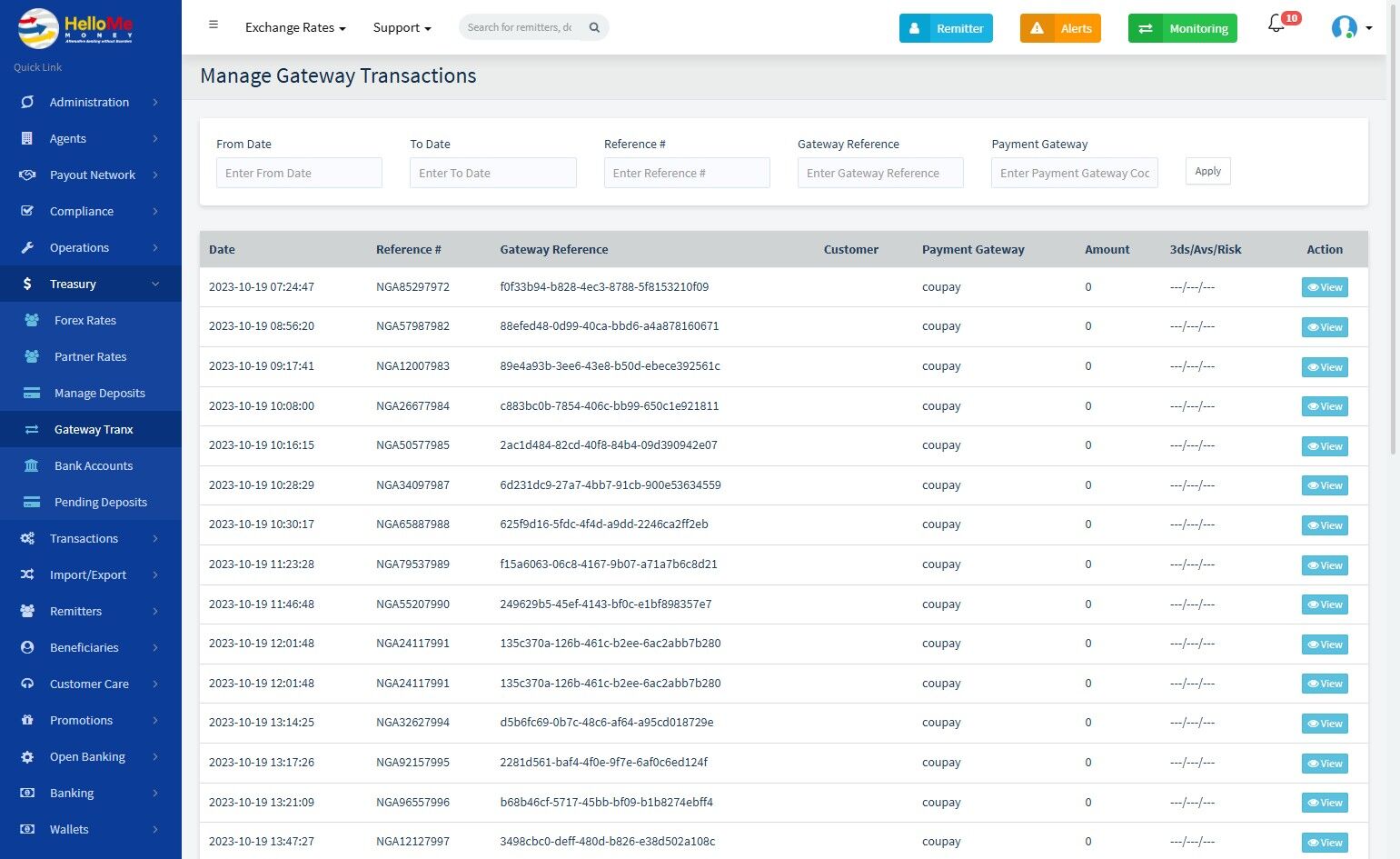Open the Remitter button with person icon

946,28
